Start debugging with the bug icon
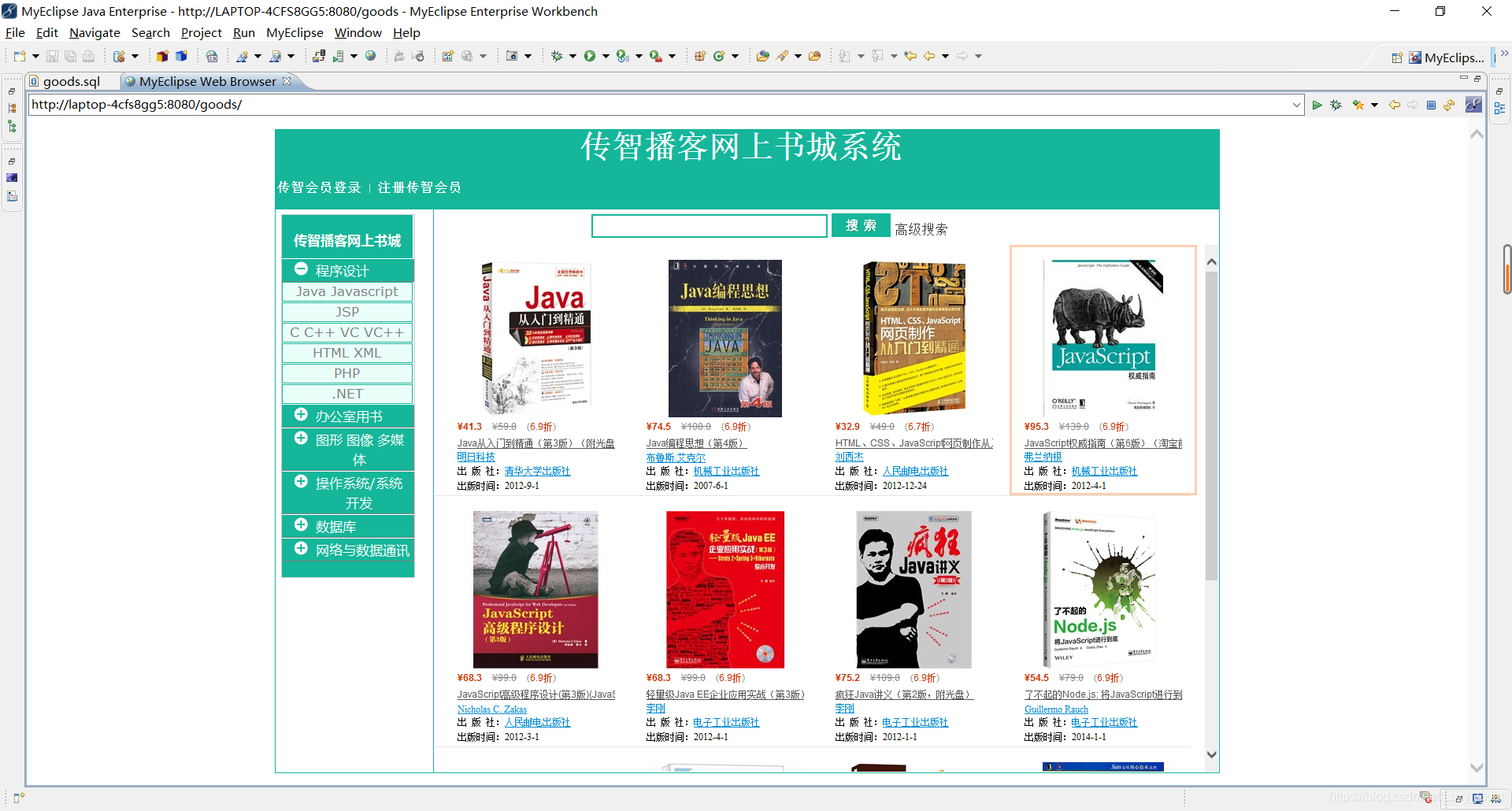 coord(1336,104)
